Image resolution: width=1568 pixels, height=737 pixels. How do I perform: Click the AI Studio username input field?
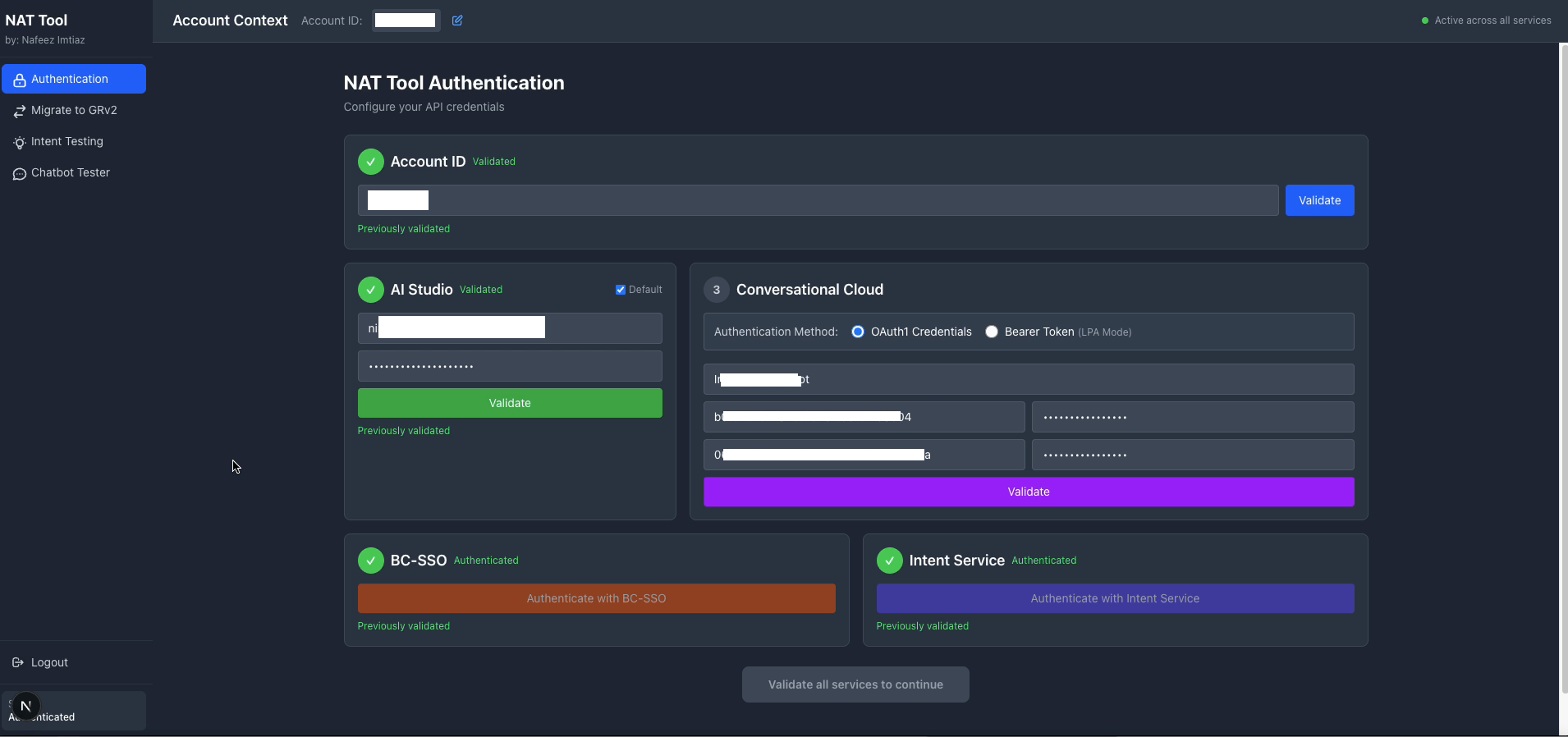pos(510,328)
